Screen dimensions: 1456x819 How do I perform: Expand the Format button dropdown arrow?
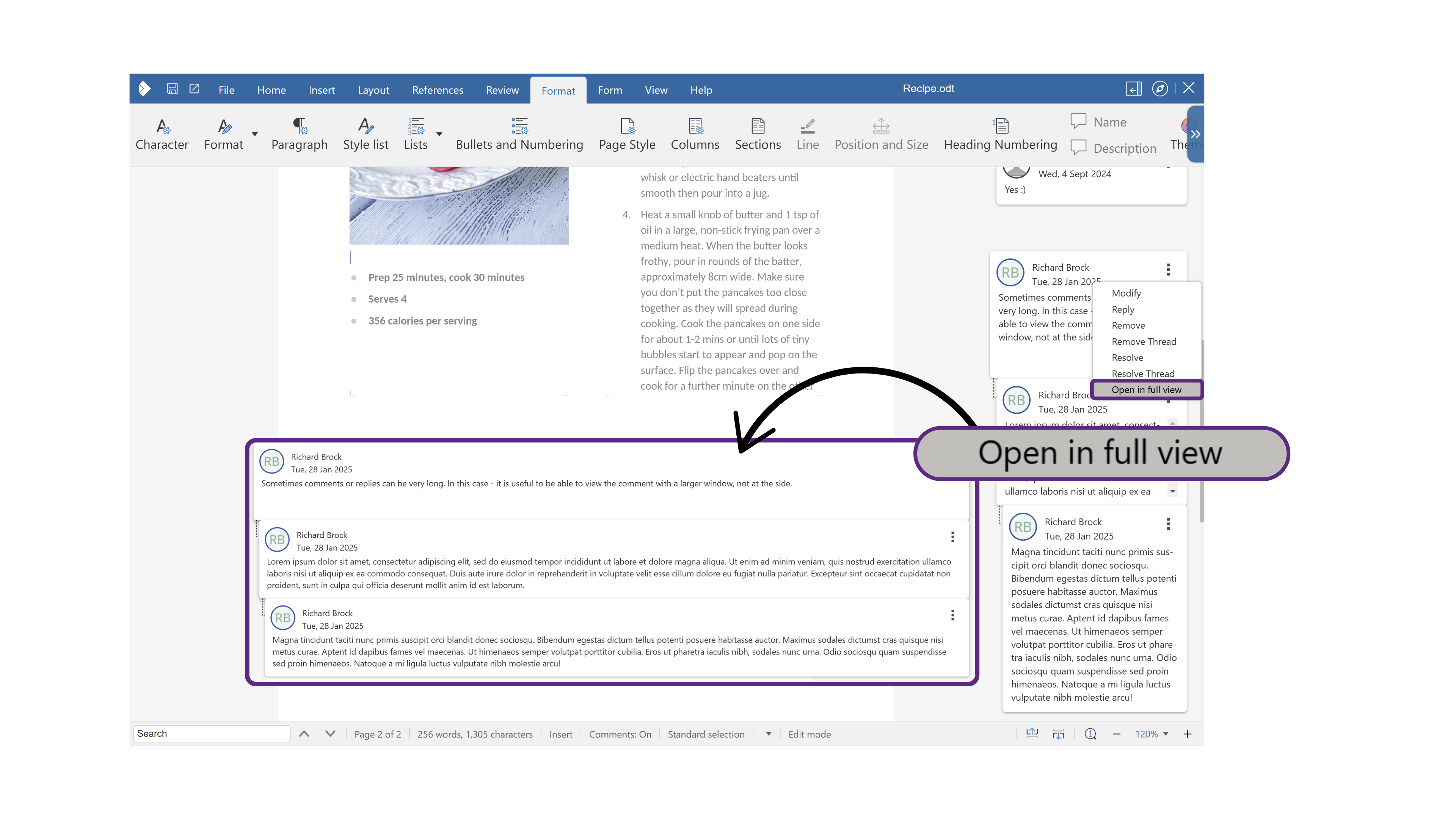[x=255, y=135]
